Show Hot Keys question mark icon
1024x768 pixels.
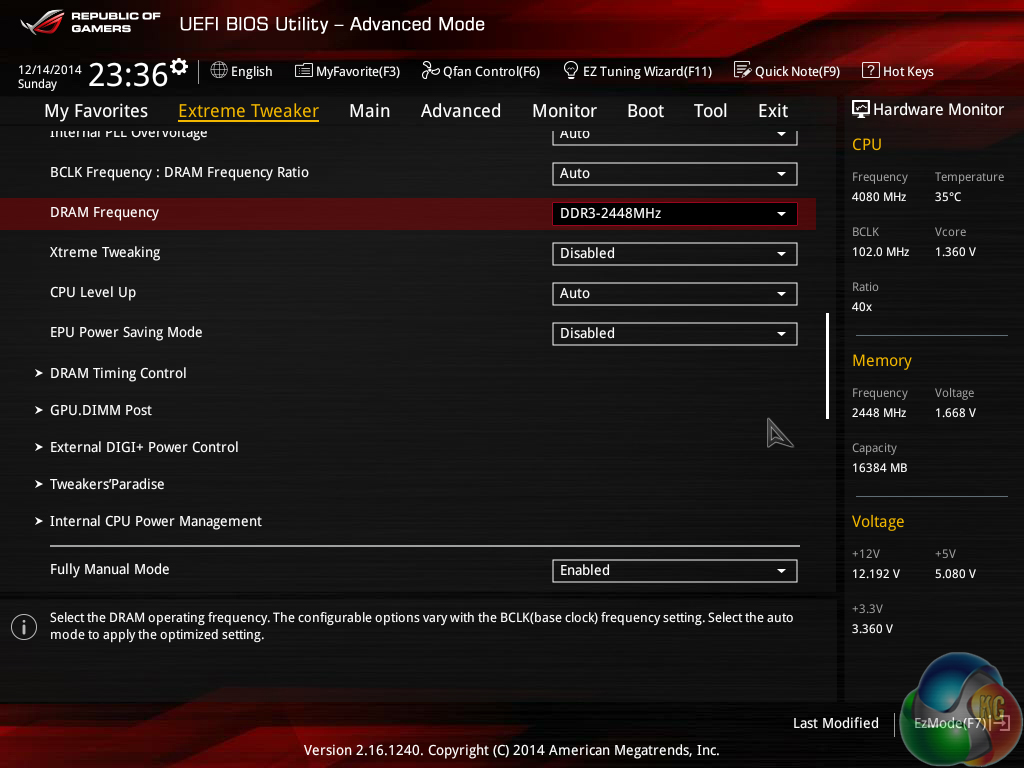pyautogui.click(x=871, y=70)
